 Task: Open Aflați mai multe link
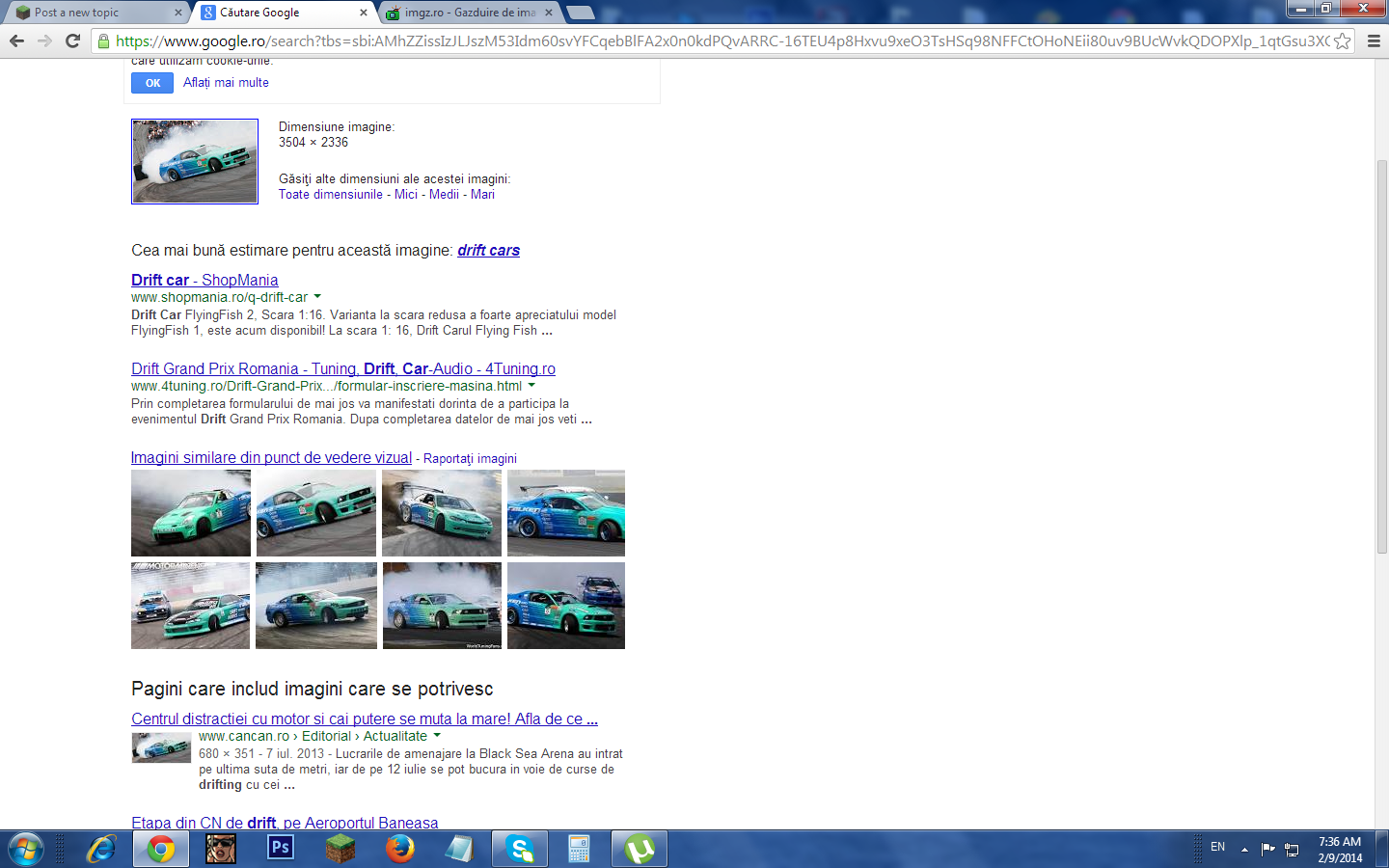[226, 83]
